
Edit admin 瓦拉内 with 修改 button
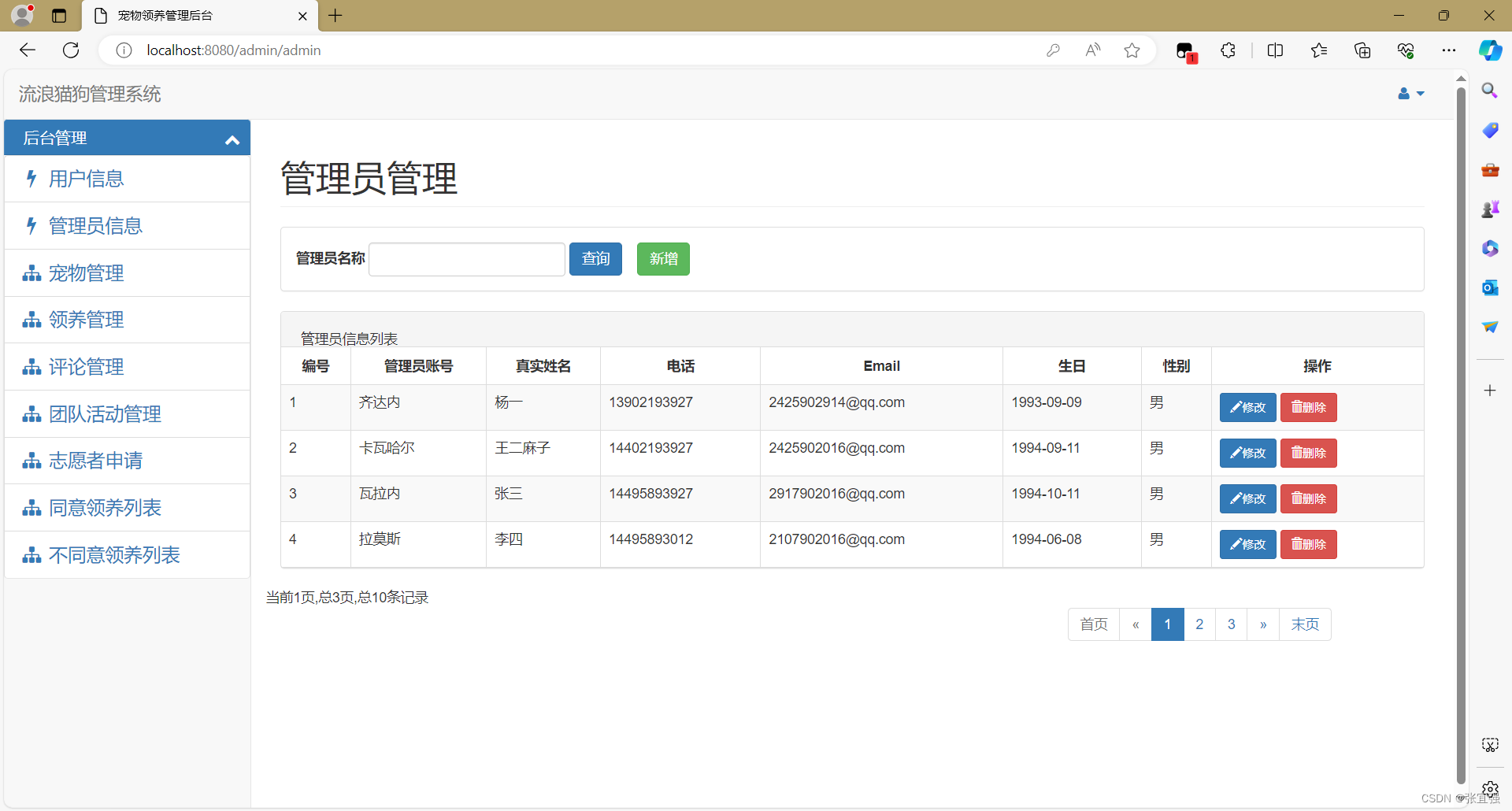1247,499
